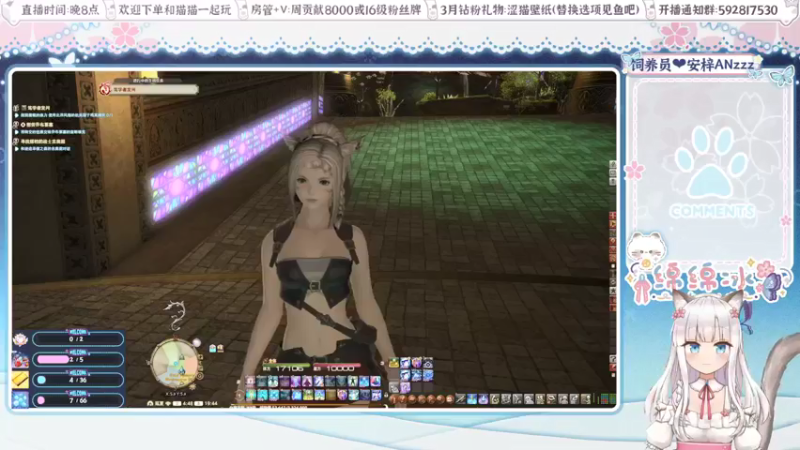800x450 pixels.
Task: Click the wifi connection status icon
Action: point(168,403)
